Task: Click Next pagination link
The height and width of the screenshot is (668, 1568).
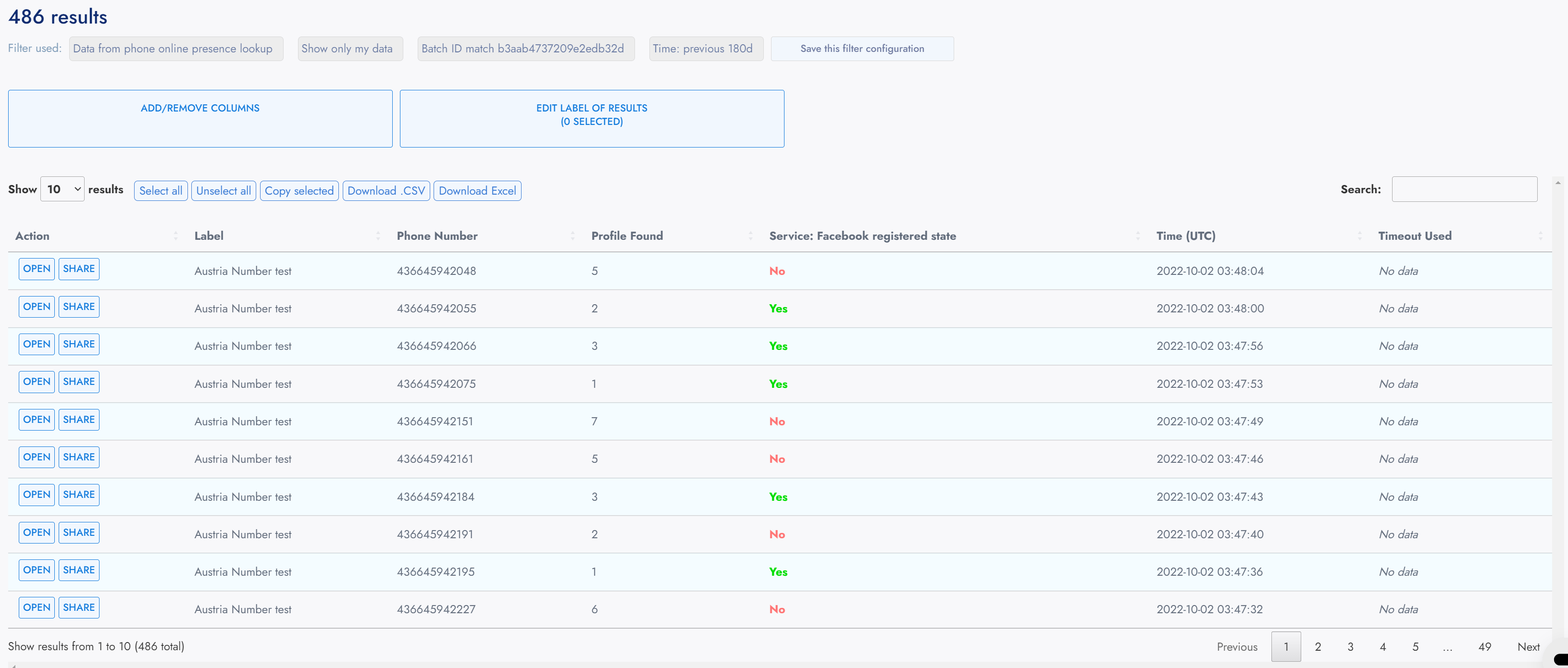Action: click(1528, 647)
